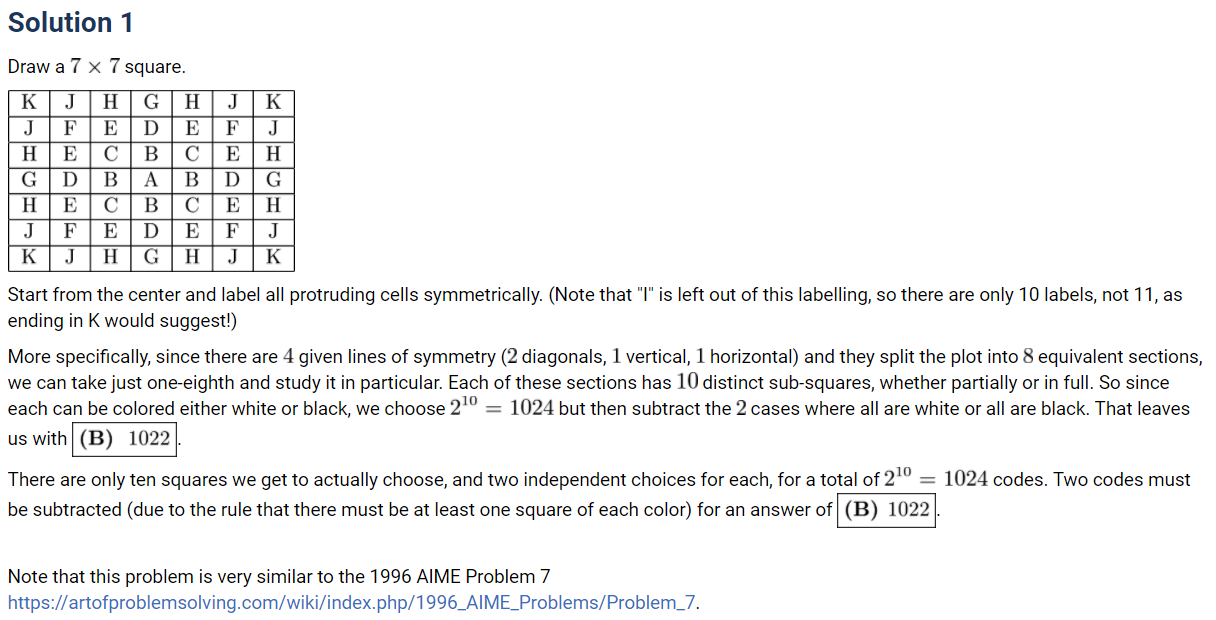Select the K cell in the grid's top-right corner
Viewport: 1216px width, 620px height.
(x=273, y=102)
